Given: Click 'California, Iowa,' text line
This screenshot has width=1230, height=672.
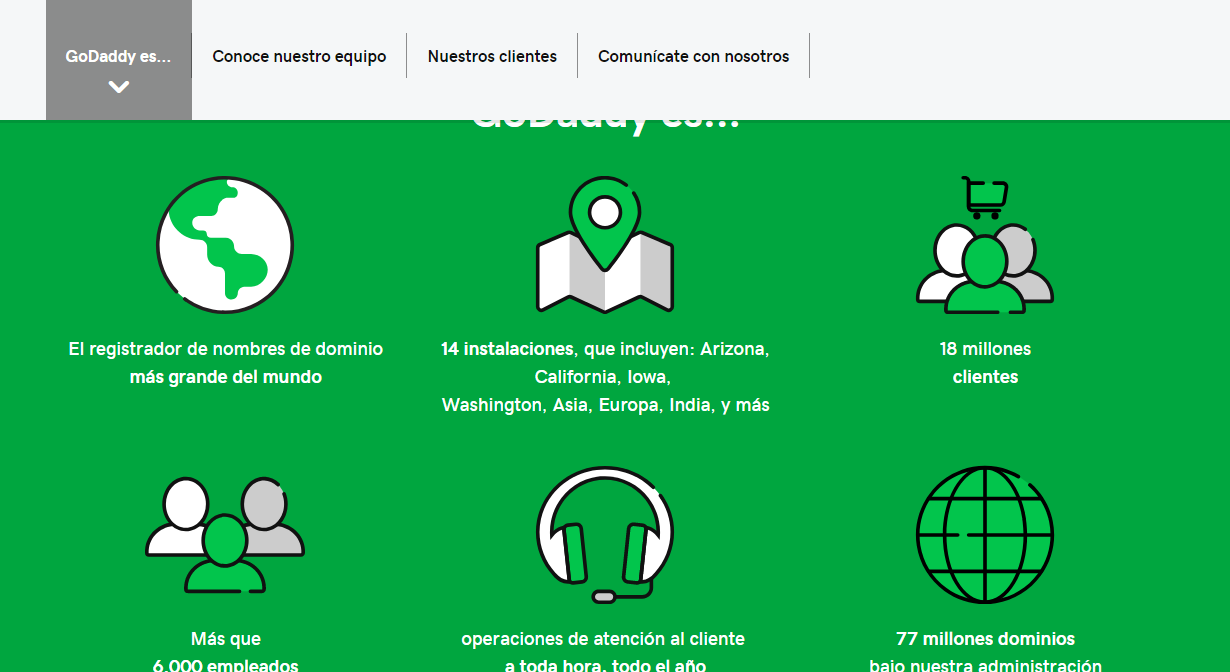Looking at the screenshot, I should [x=603, y=377].
